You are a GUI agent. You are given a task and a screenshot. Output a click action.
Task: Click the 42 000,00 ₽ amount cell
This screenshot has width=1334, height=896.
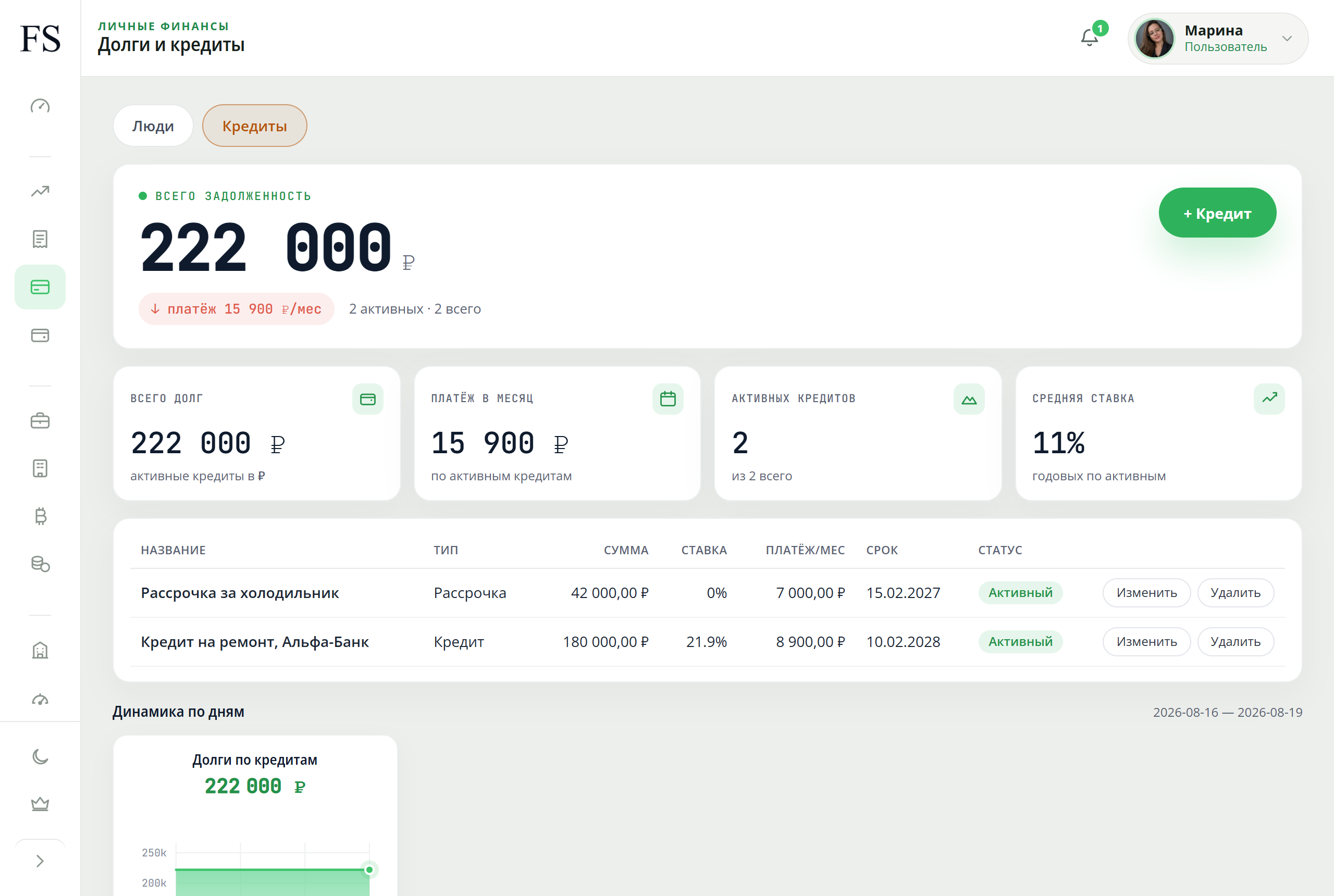coord(609,593)
